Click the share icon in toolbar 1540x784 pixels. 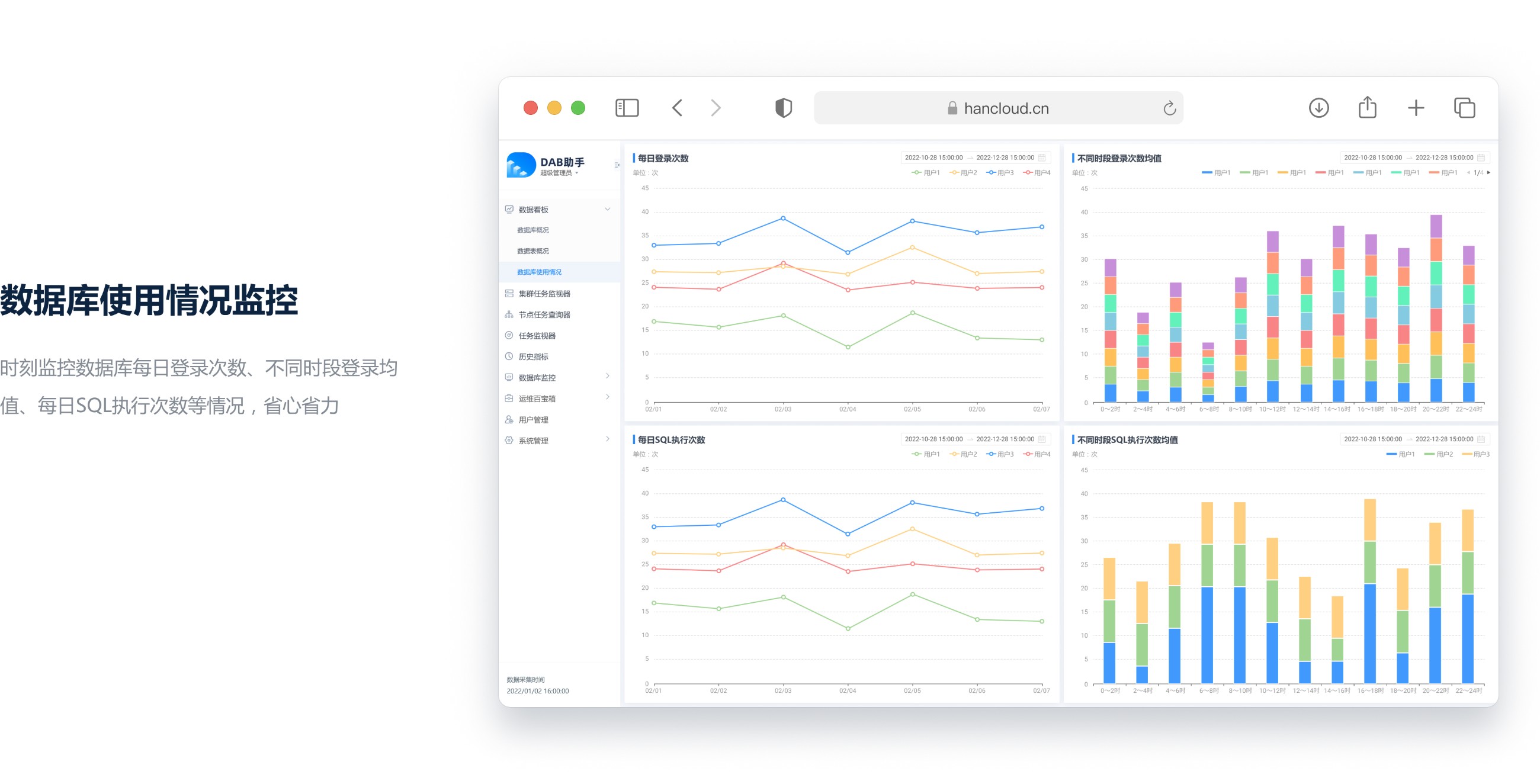point(1367,108)
